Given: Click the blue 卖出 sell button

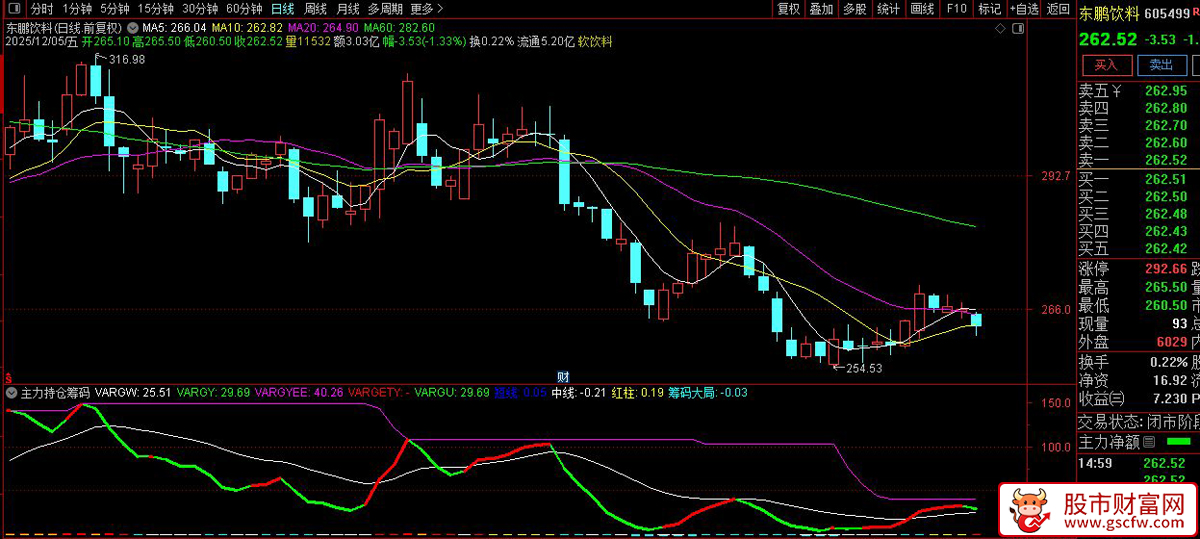Looking at the screenshot, I should (1160, 65).
